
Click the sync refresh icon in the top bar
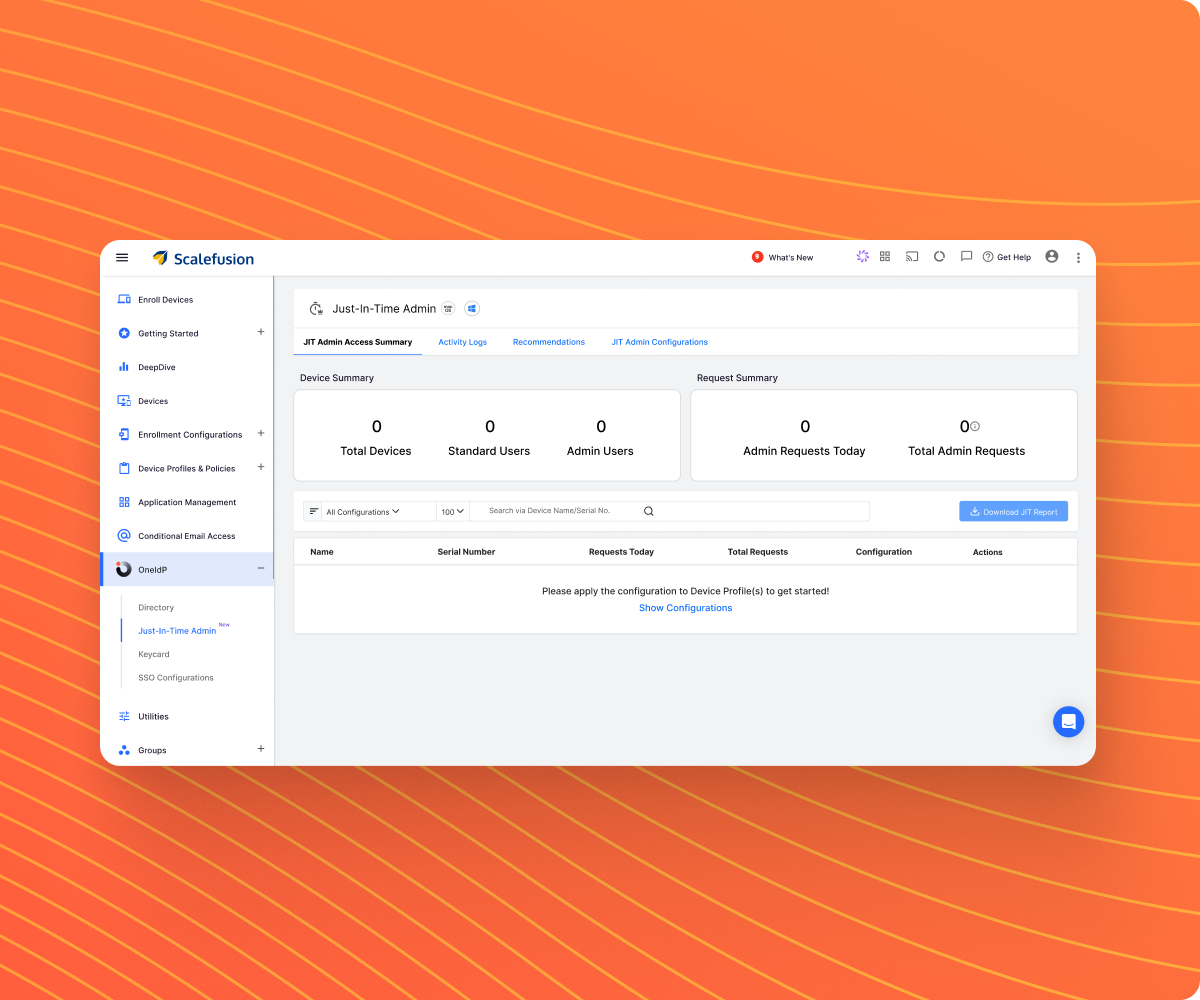(939, 256)
